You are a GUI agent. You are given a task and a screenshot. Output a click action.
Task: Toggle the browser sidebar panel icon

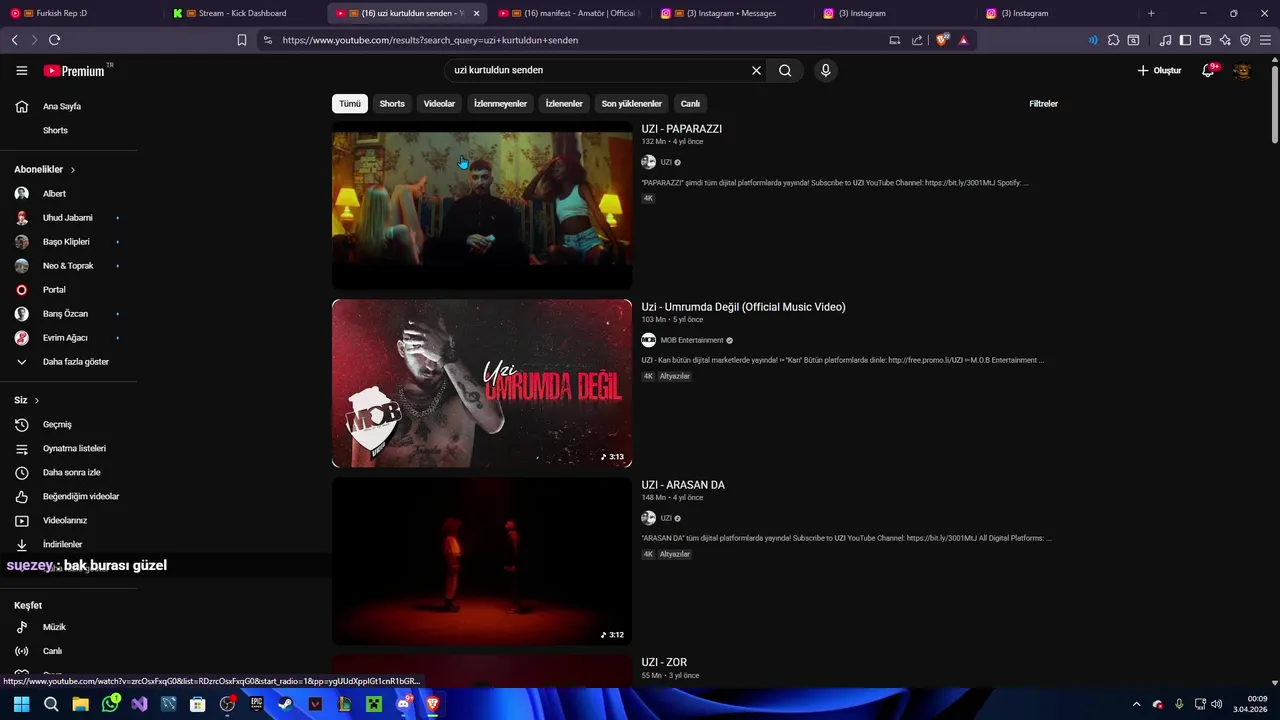click(x=1185, y=40)
